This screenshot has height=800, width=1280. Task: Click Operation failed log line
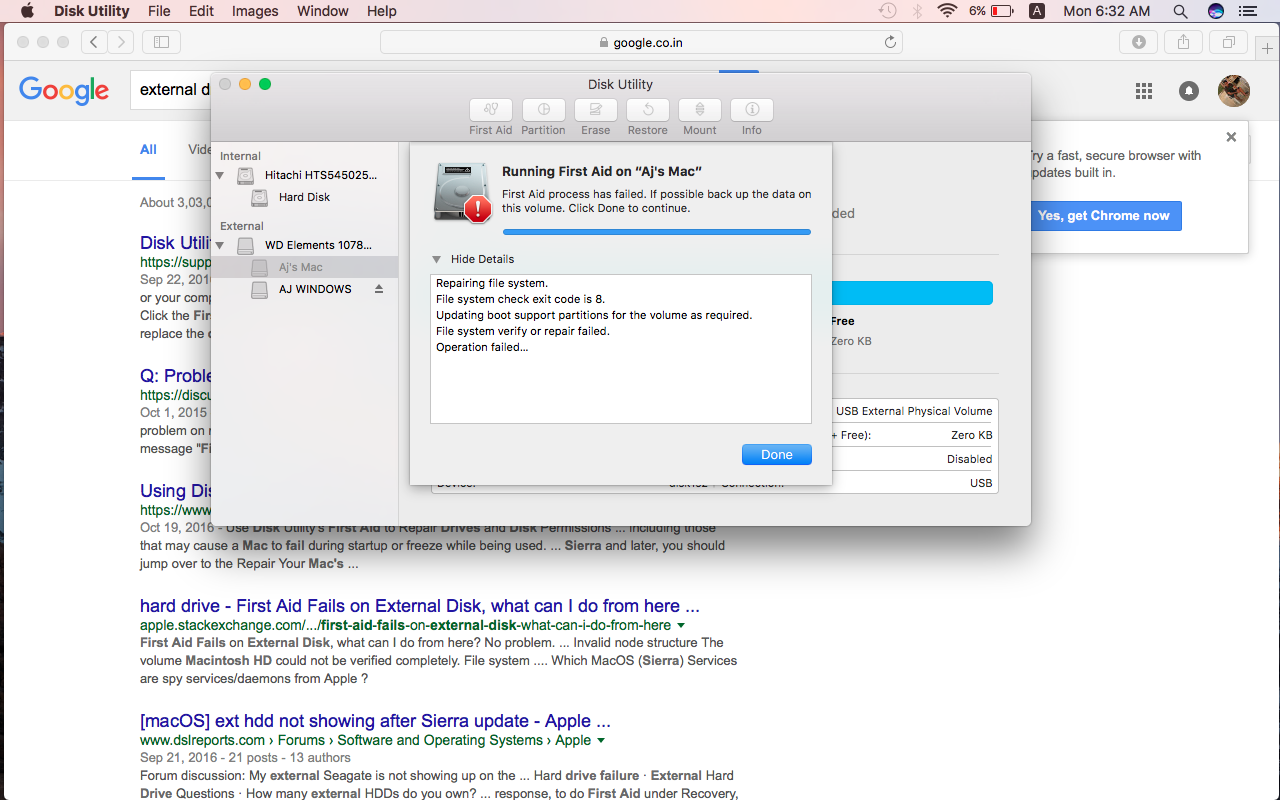pos(482,347)
